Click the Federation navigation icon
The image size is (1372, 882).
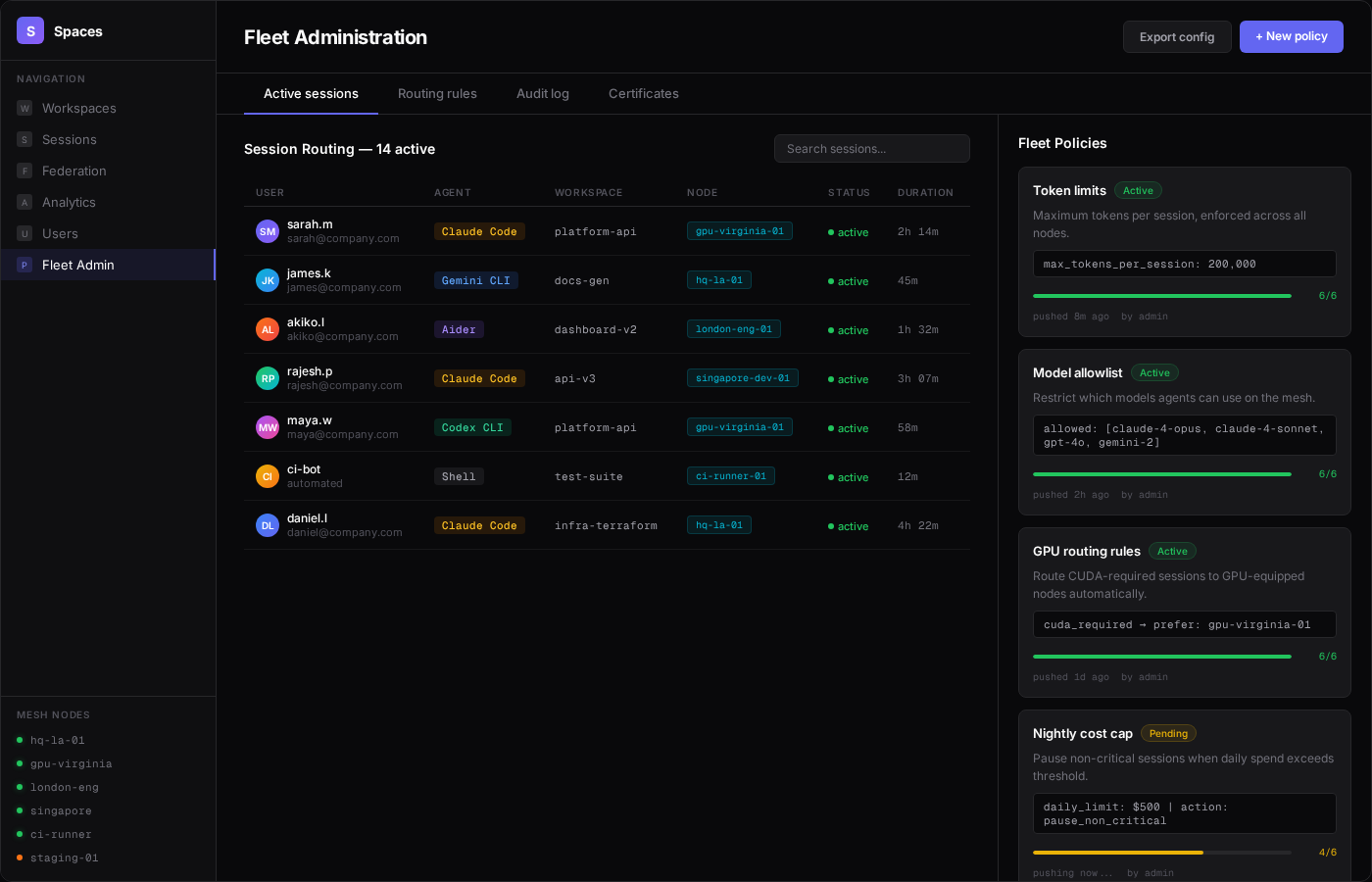coord(24,171)
